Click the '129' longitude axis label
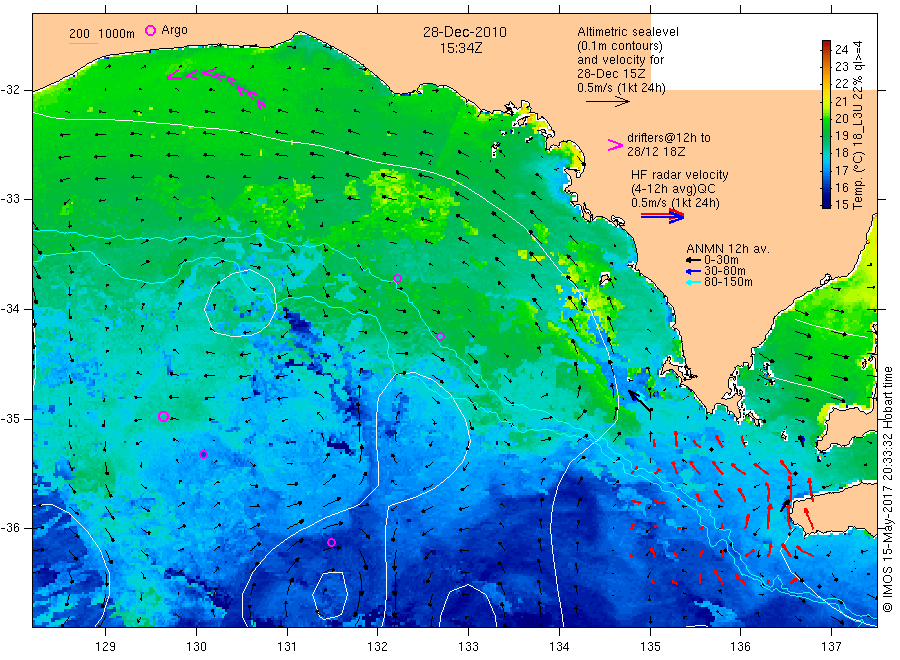This screenshot has width=900, height=660. [106, 647]
